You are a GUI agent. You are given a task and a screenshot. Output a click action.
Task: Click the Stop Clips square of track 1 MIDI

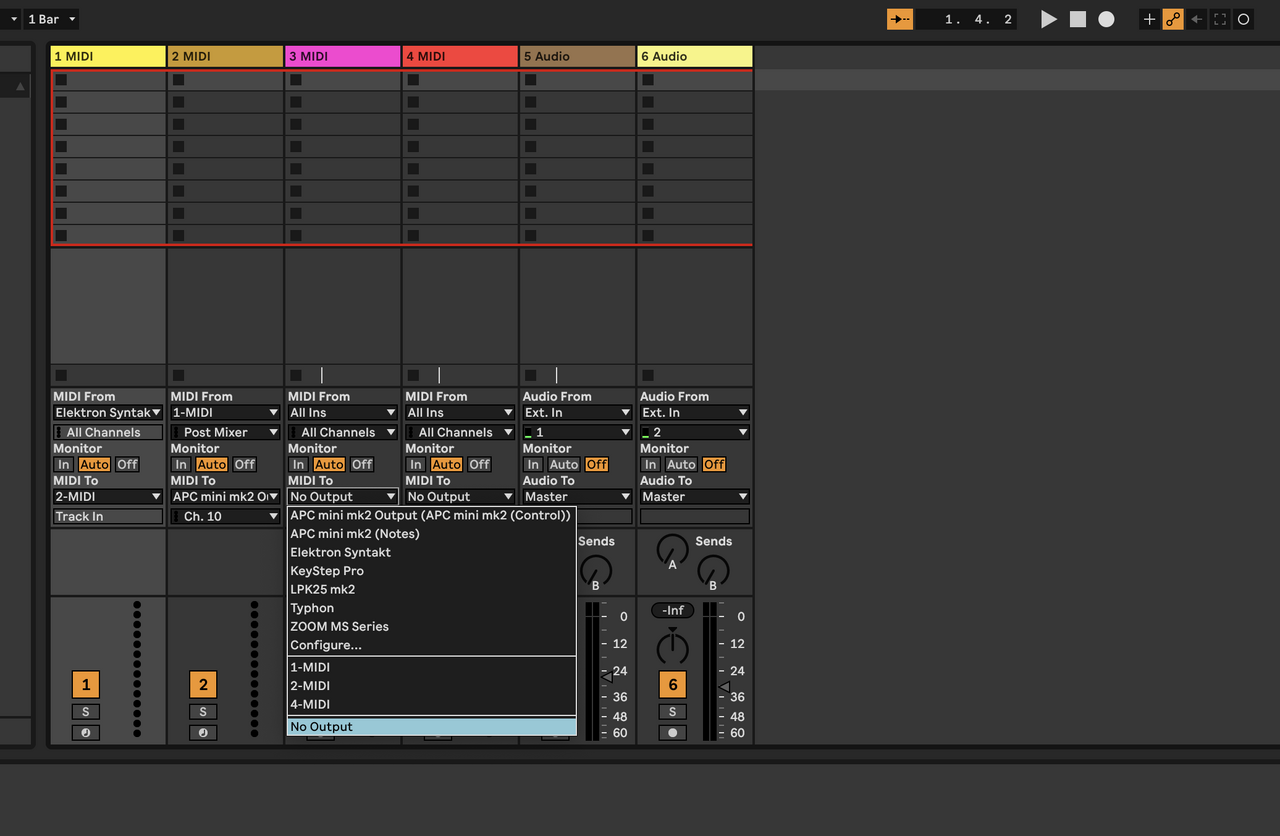coord(61,375)
